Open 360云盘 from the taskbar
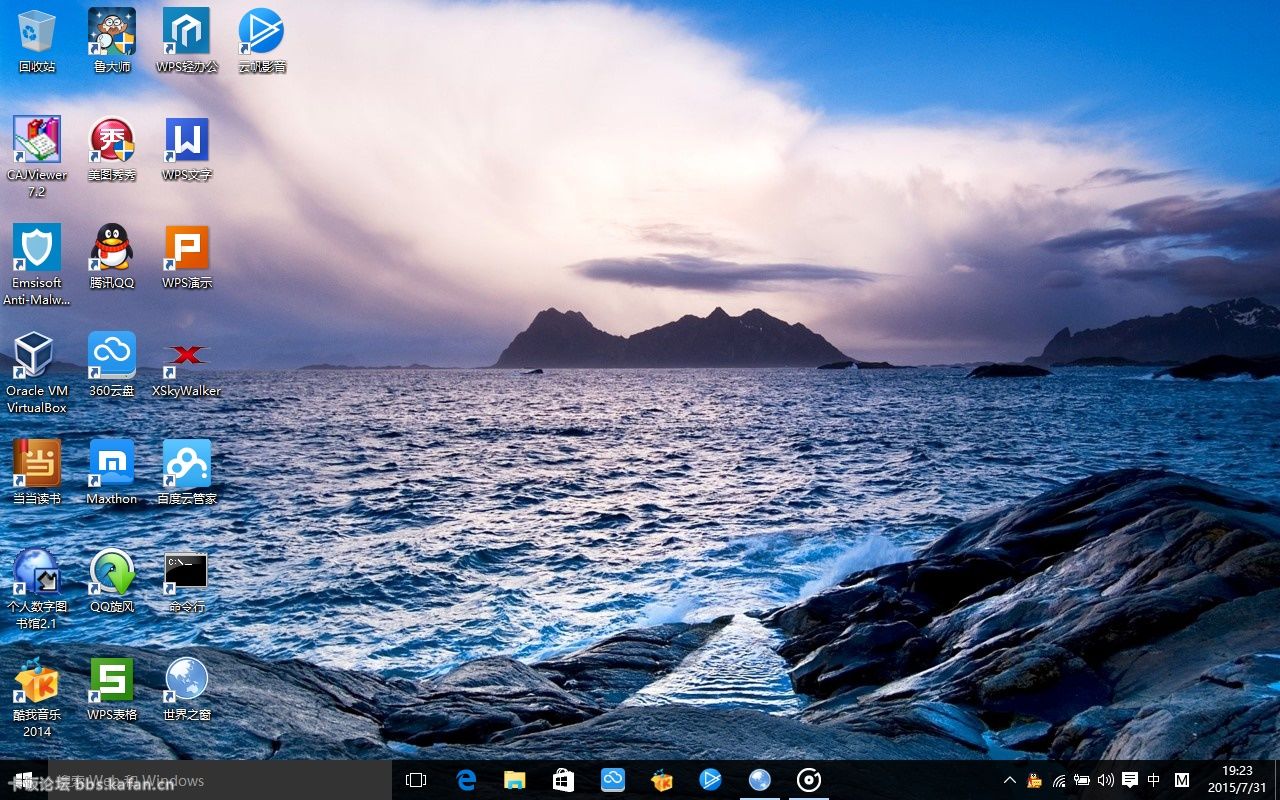This screenshot has height=800, width=1280. pyautogui.click(x=612, y=780)
